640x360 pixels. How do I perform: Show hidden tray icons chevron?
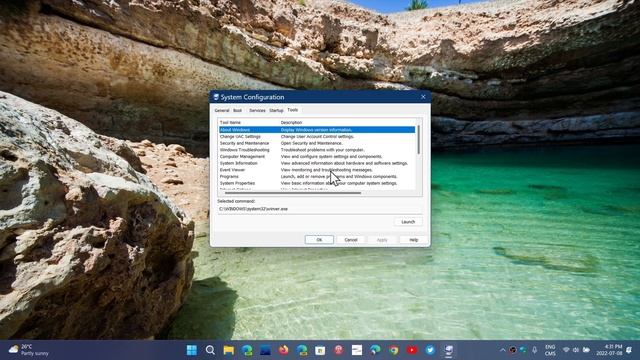502,350
